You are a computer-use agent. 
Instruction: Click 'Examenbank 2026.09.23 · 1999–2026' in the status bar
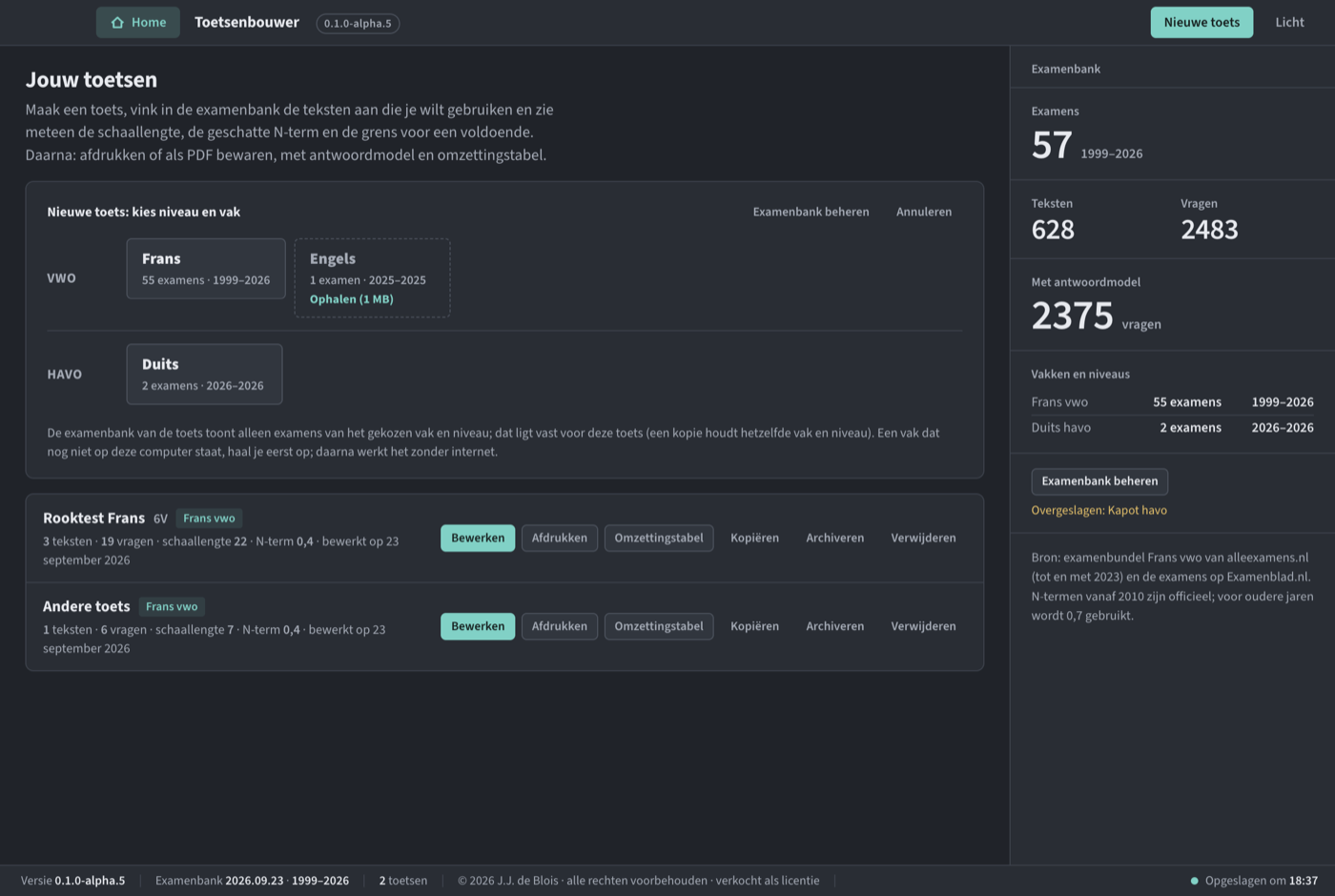[252, 881]
